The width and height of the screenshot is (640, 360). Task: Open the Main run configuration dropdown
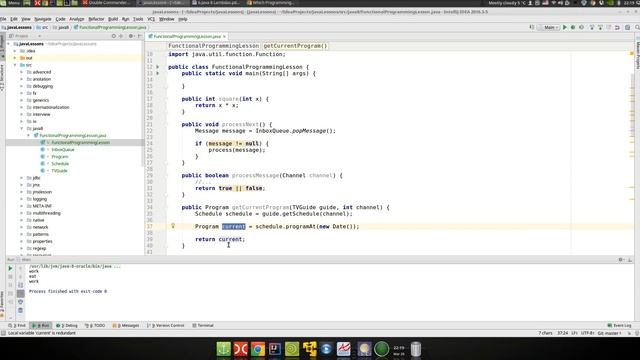coord(549,27)
